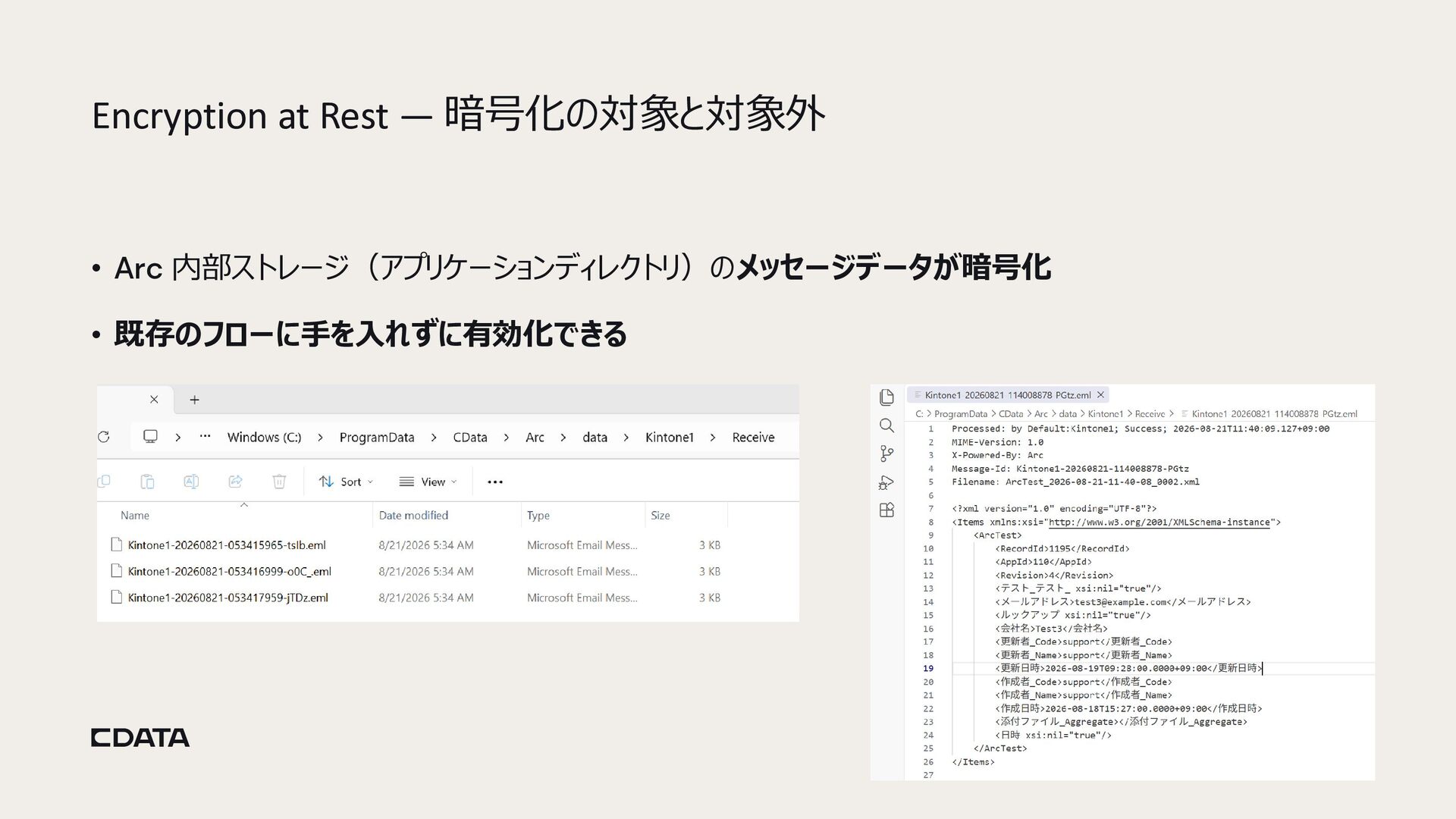Click data breadcrumb in Explorer
The height and width of the screenshot is (819, 1456).
coord(595,438)
